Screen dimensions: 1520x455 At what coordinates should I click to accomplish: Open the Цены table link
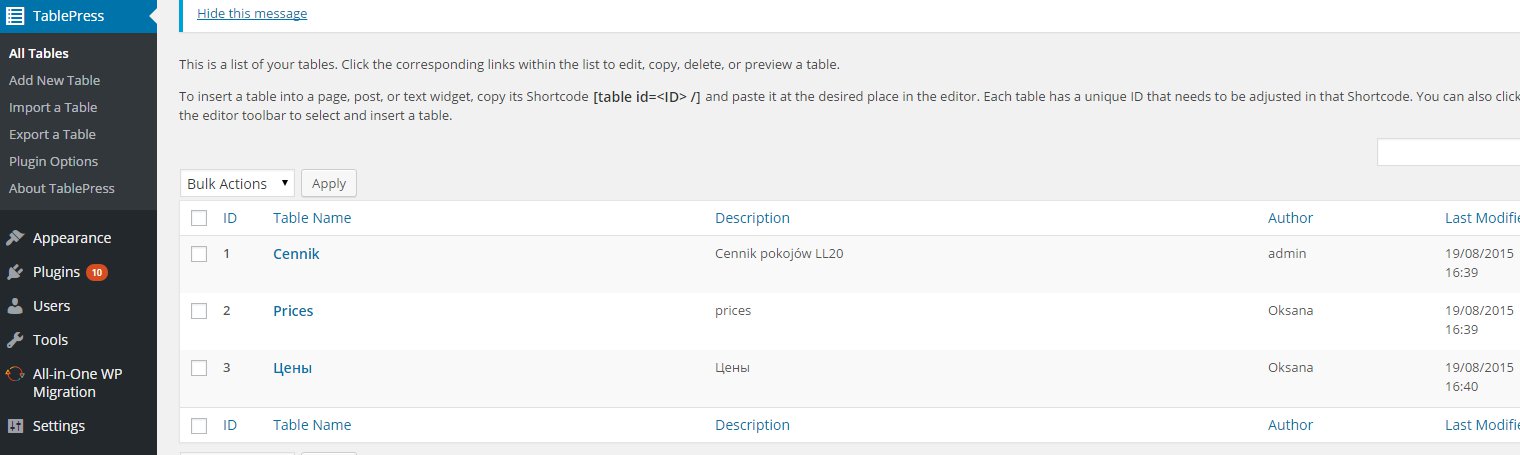[292, 368]
